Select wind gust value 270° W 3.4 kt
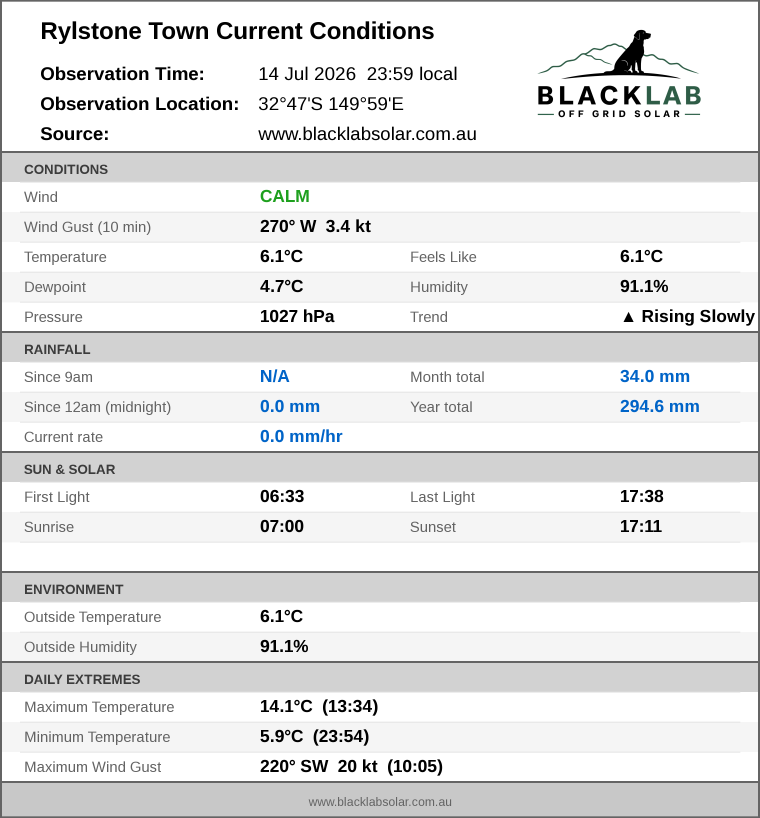Viewport: 760px width, 818px height. tap(315, 226)
